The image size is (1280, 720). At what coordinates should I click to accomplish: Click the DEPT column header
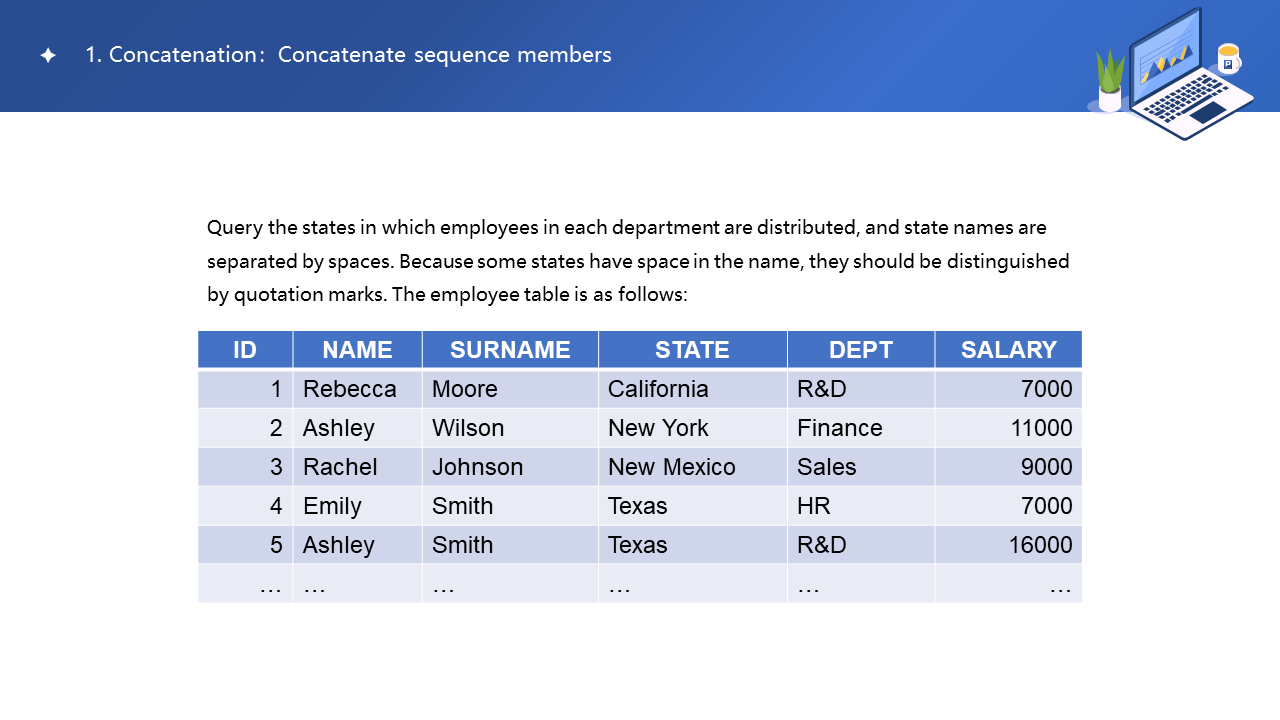point(861,350)
